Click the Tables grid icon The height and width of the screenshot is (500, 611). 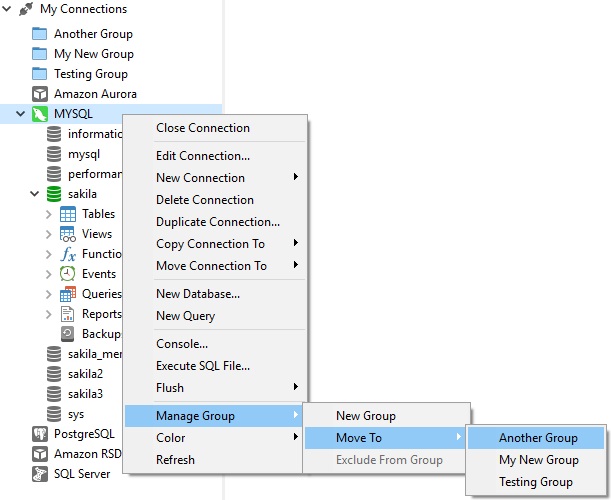pos(68,214)
